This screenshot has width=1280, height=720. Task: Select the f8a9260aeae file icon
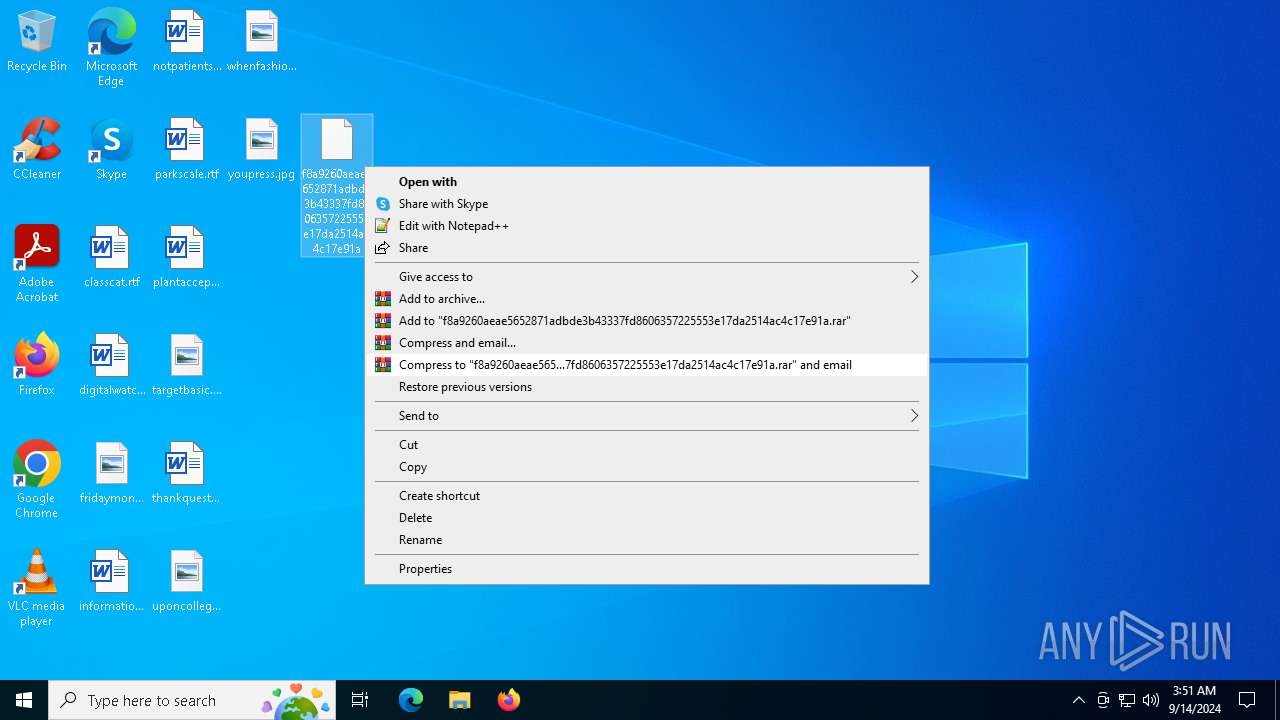coord(337,186)
